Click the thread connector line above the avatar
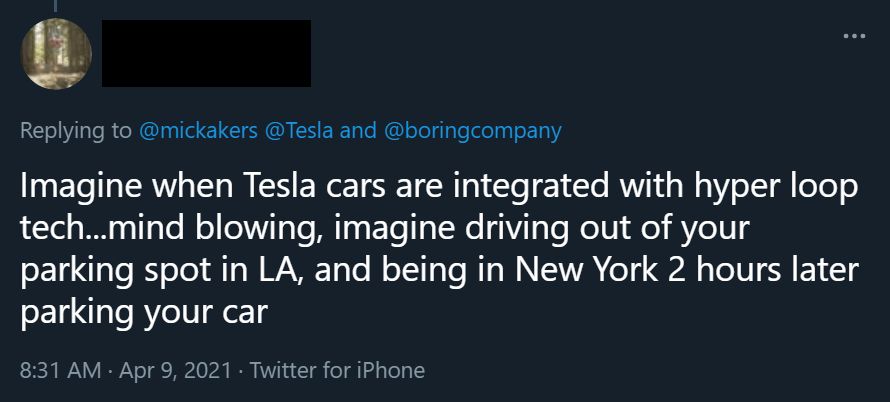Image resolution: width=890 pixels, height=402 pixels. click(x=57, y=6)
